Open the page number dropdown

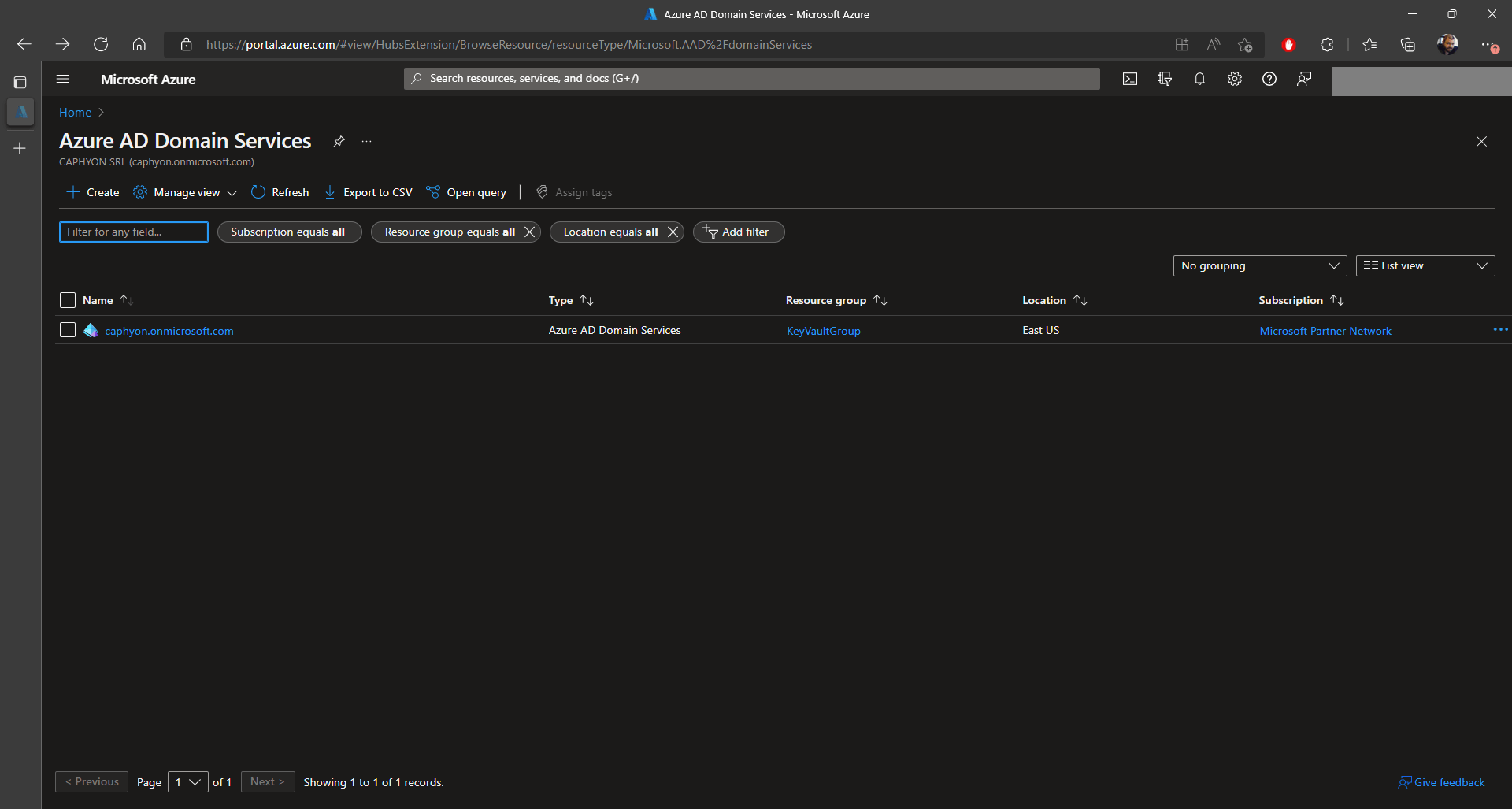click(188, 781)
